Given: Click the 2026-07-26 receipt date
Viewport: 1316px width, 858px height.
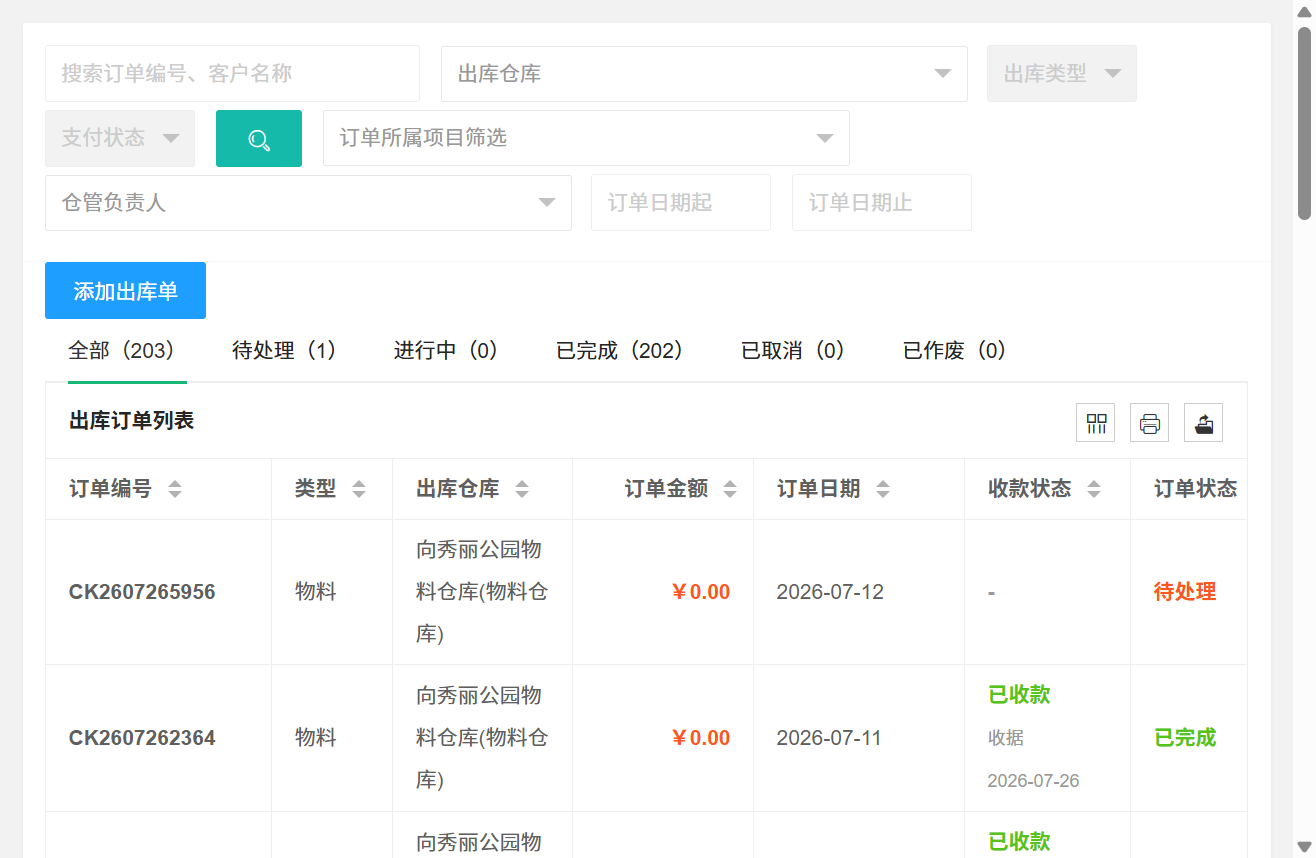Looking at the screenshot, I should click(x=1033, y=781).
